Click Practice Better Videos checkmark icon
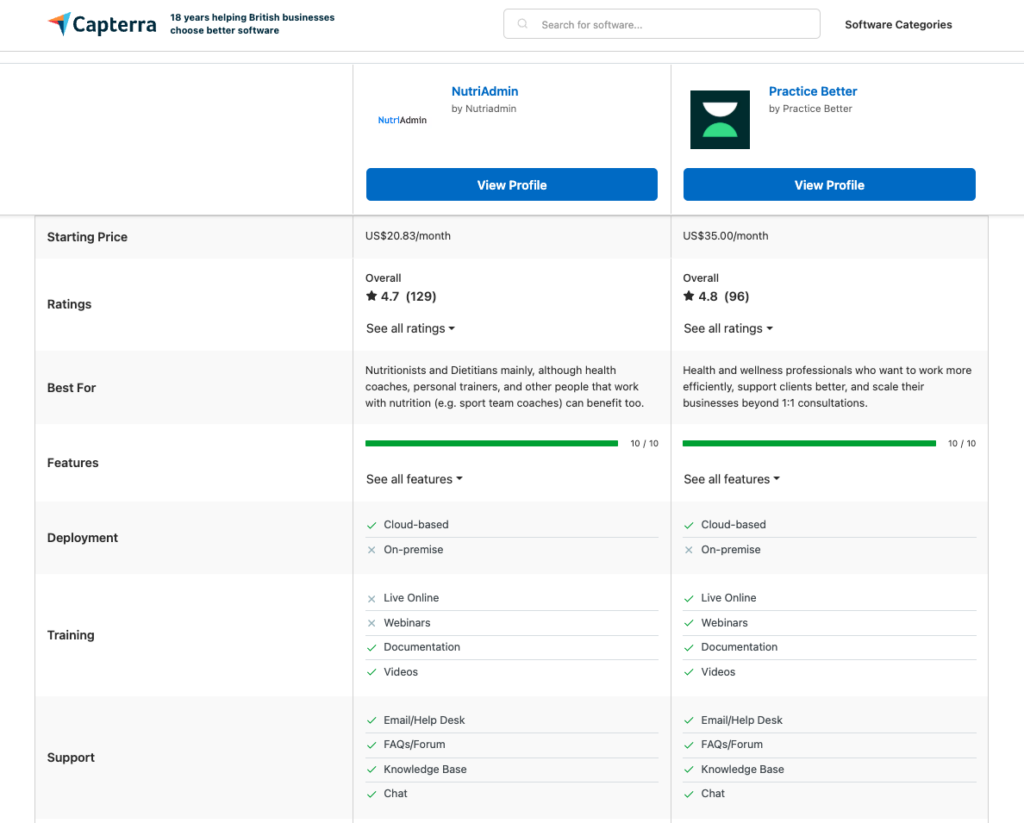The image size is (1024, 823). coord(689,672)
